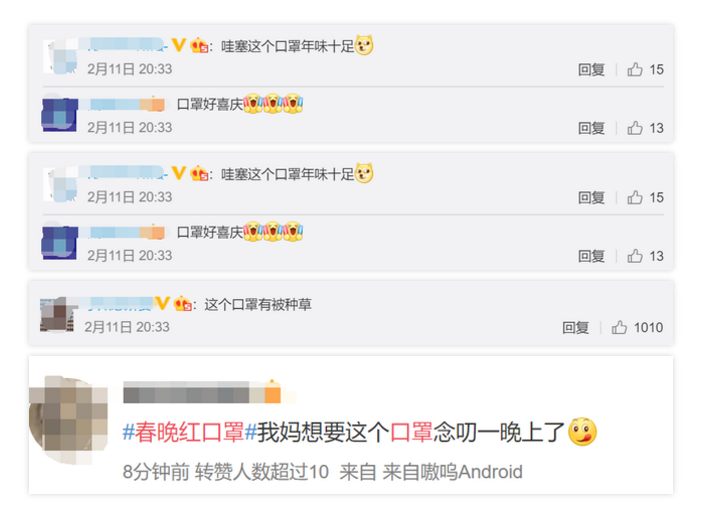Image resolution: width=703 pixels, height=512 pixels.
Task: Like the second 口罩好喜庆 comment
Action: (635, 256)
